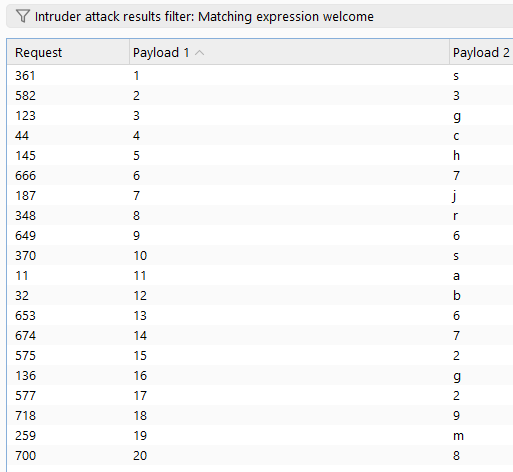Select the row for request 348

click(x=260, y=216)
